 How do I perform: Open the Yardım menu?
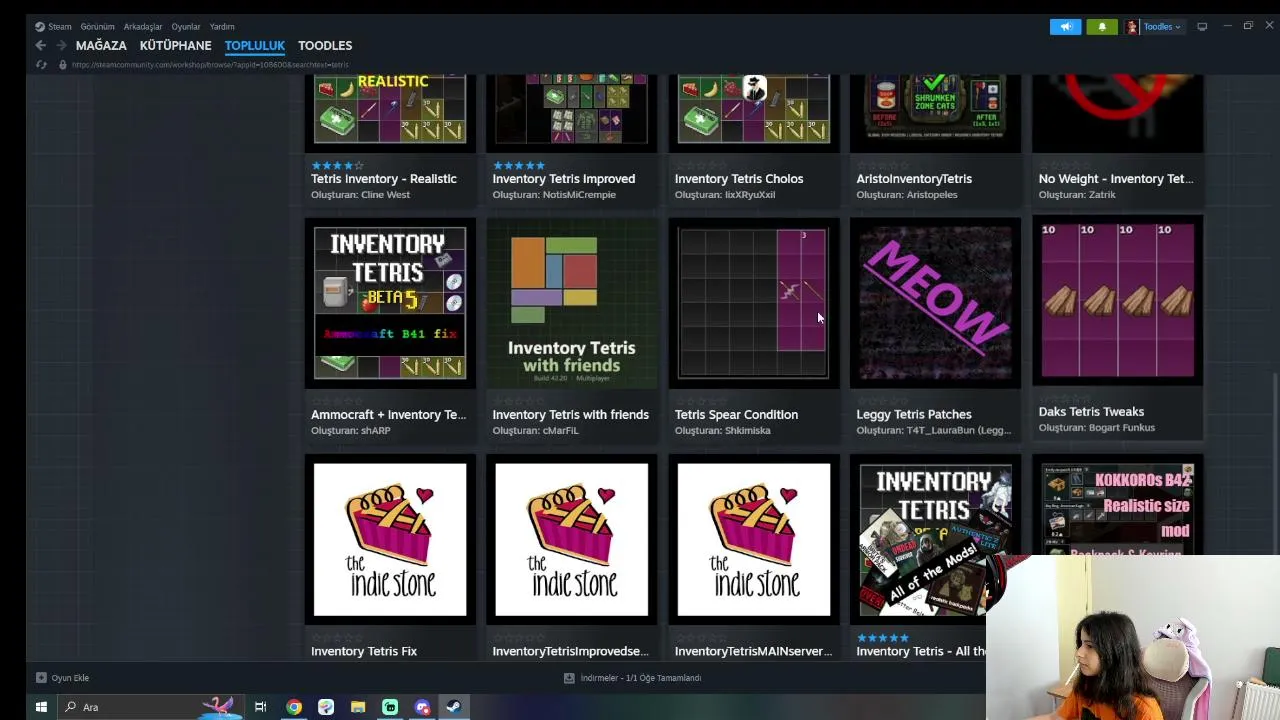pos(222,27)
